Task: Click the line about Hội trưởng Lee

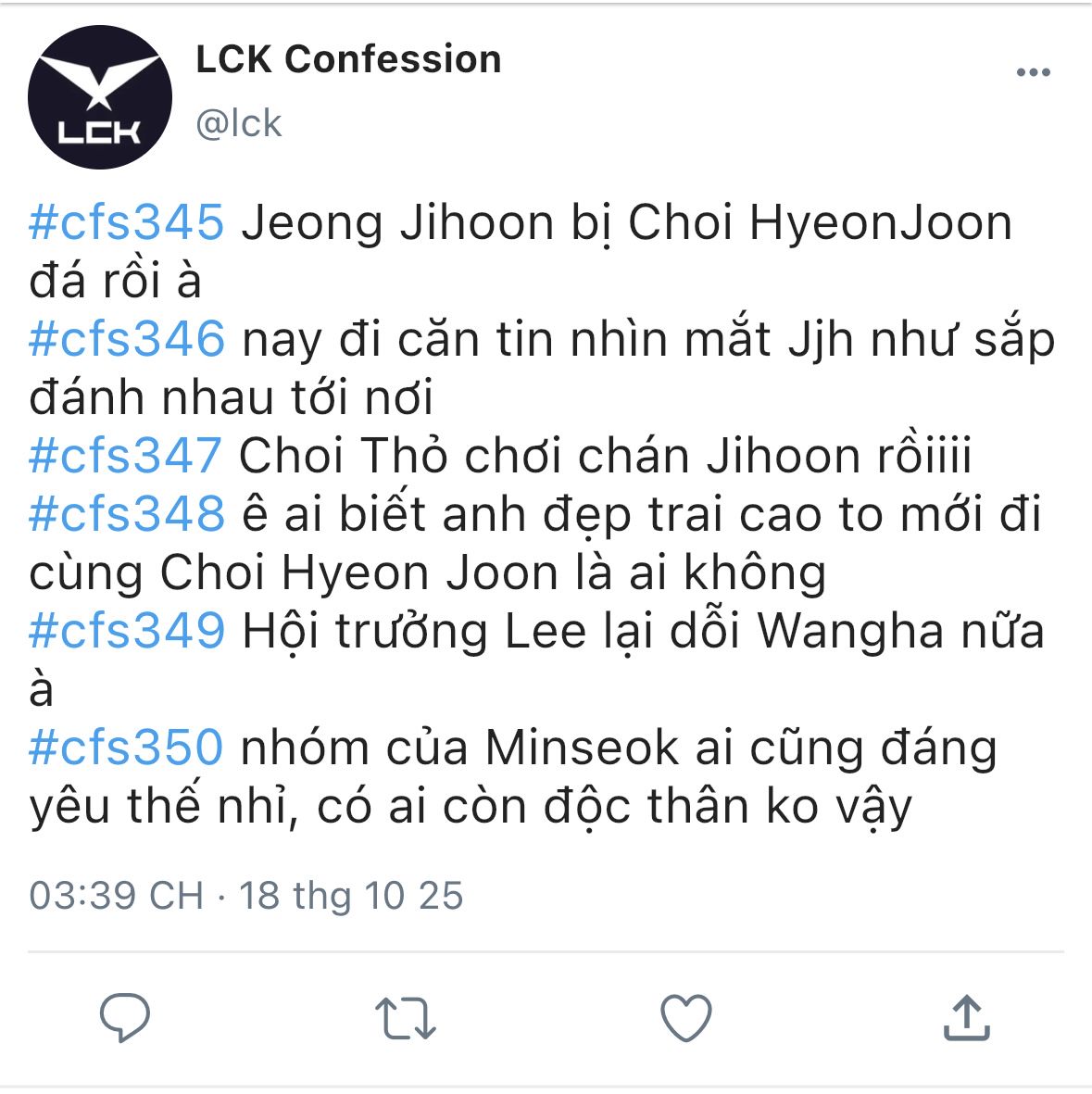Action: 536,660
